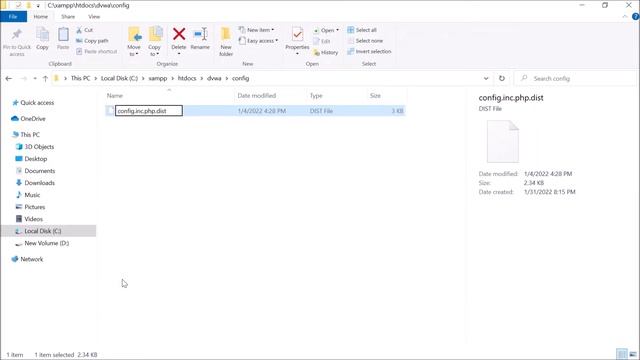The height and width of the screenshot is (360, 640).
Task: Switch to large thumbnails view icon
Action: pyautogui.click(x=633, y=354)
